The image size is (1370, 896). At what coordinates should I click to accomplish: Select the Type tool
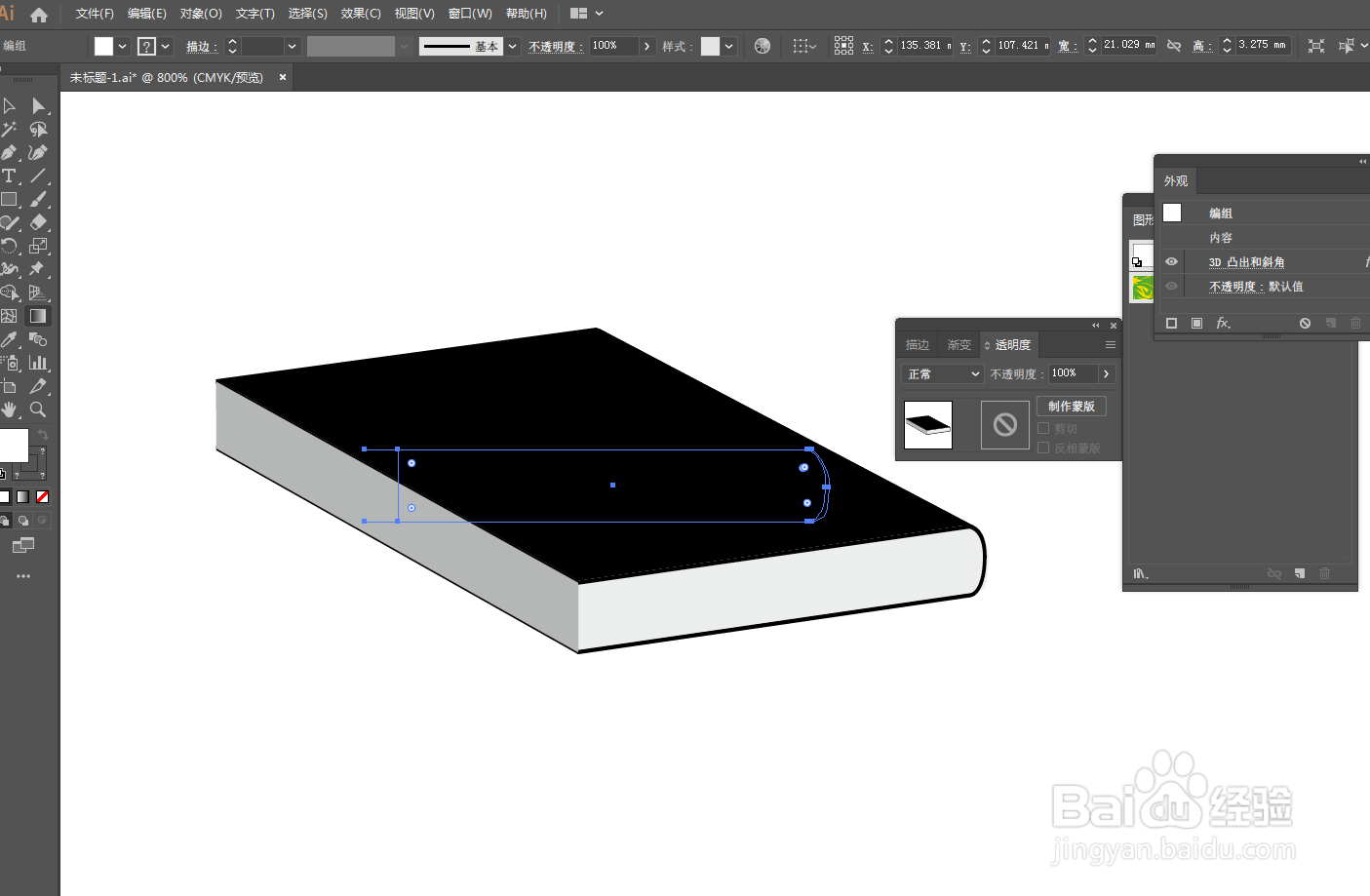pyautogui.click(x=10, y=175)
